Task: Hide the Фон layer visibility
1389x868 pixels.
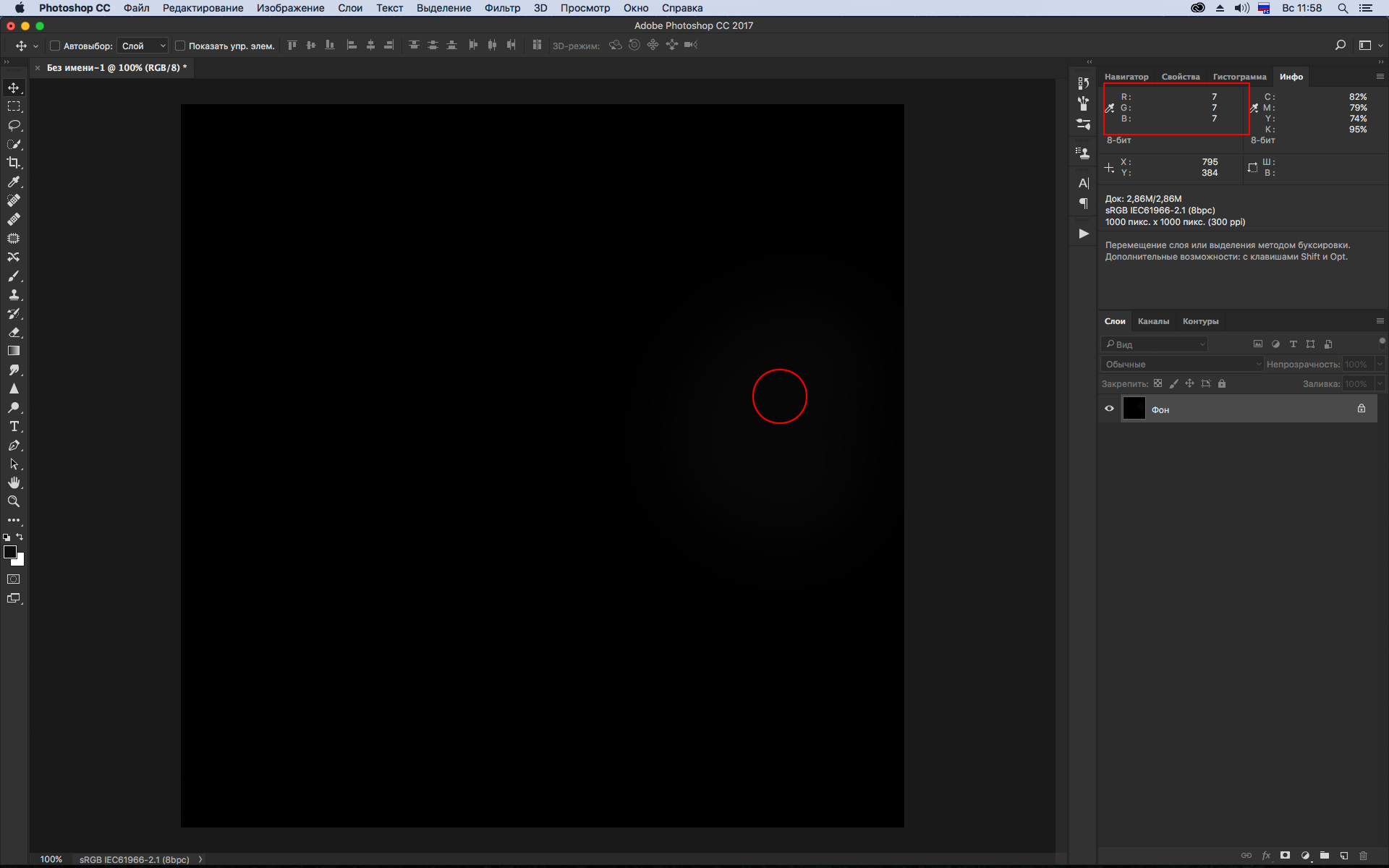Action: pyautogui.click(x=1109, y=409)
